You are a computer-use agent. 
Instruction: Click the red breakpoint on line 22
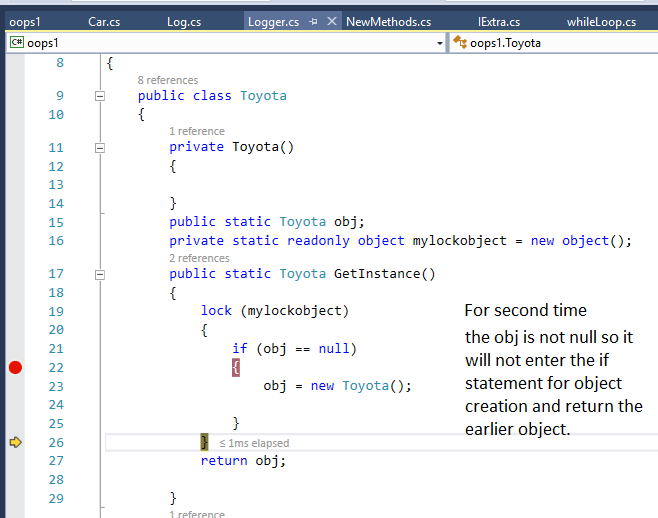click(15, 368)
